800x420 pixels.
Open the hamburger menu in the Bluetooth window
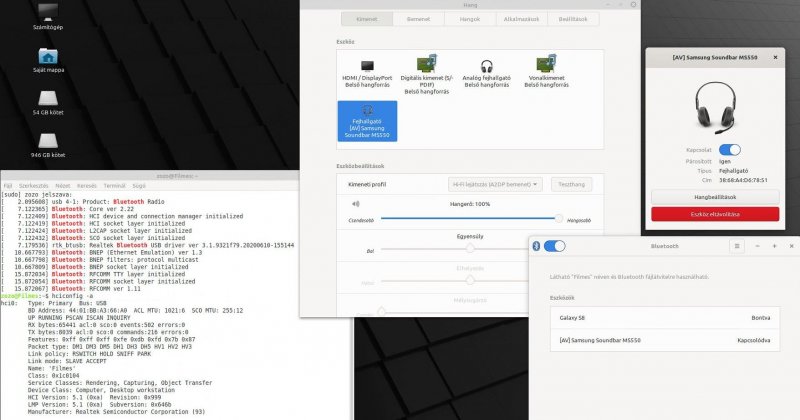click(737, 246)
